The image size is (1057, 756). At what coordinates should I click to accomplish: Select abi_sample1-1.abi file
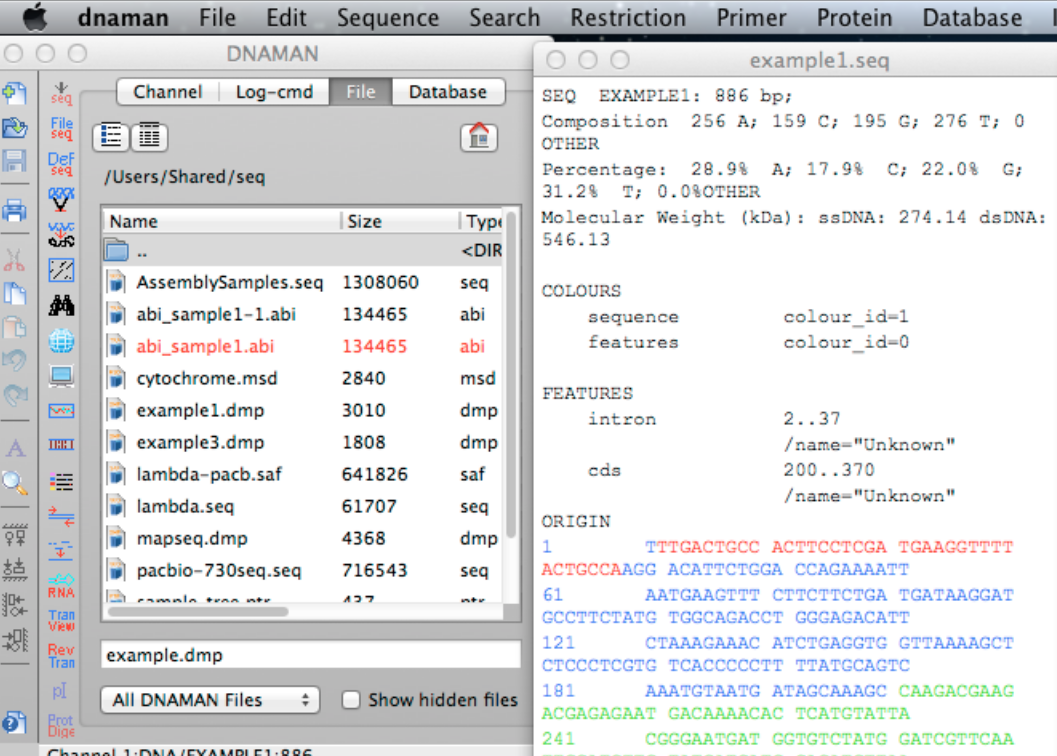pyautogui.click(x=303, y=314)
